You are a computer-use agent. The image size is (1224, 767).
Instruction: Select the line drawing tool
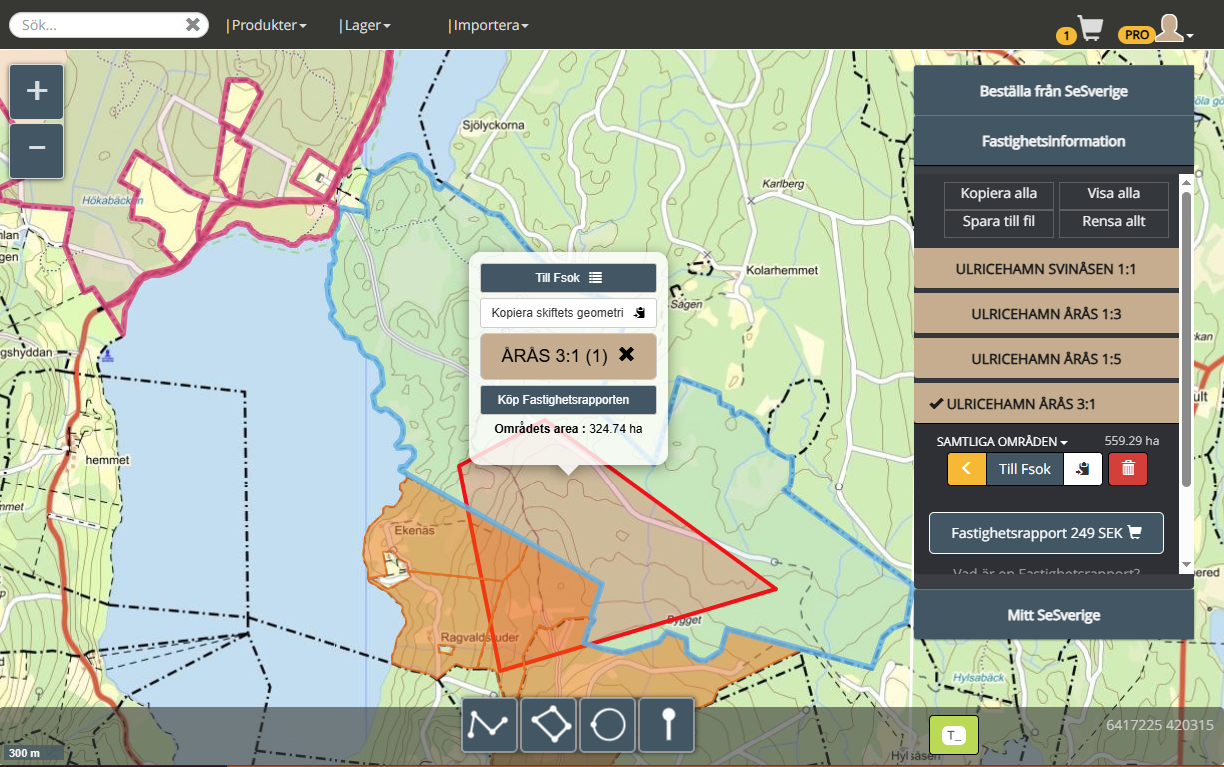[489, 725]
